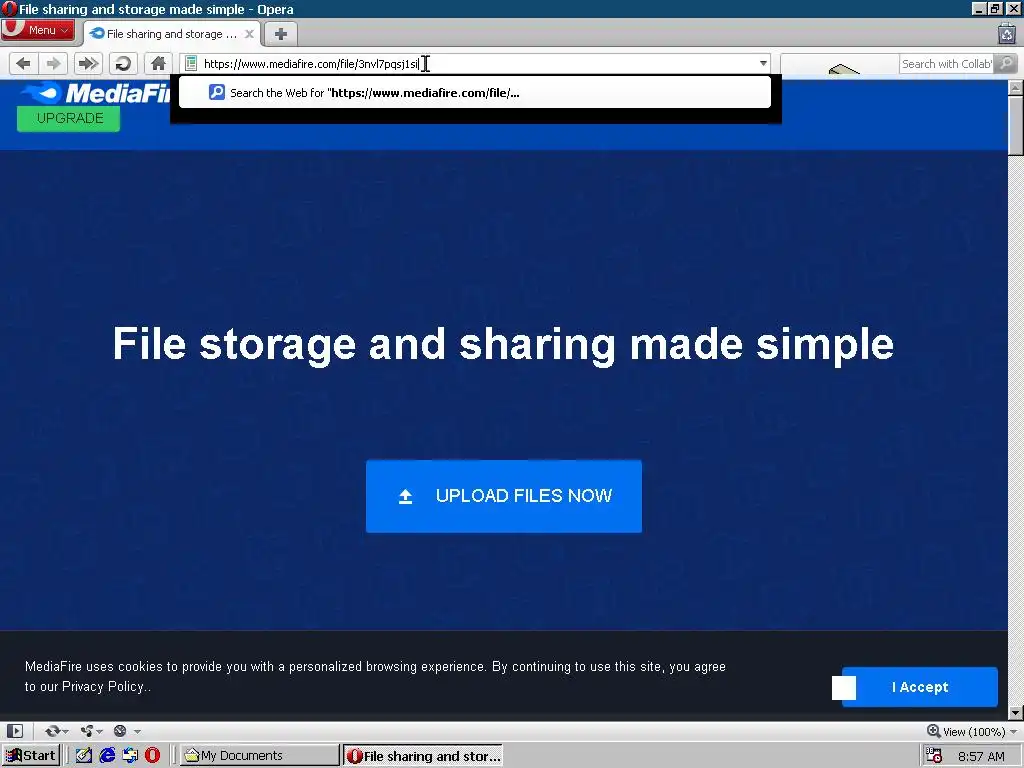This screenshot has width=1024, height=768.
Task: Reload the page with Reload button
Action: [x=123, y=63]
